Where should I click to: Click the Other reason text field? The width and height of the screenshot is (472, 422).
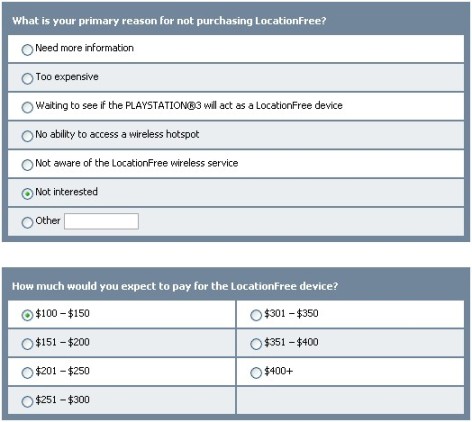101,221
